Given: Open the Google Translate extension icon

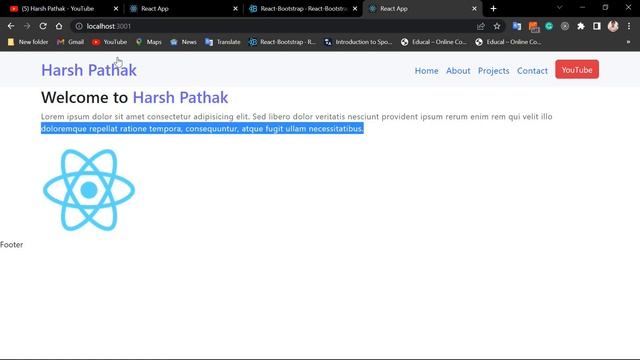Looking at the screenshot, I should (x=517, y=26).
